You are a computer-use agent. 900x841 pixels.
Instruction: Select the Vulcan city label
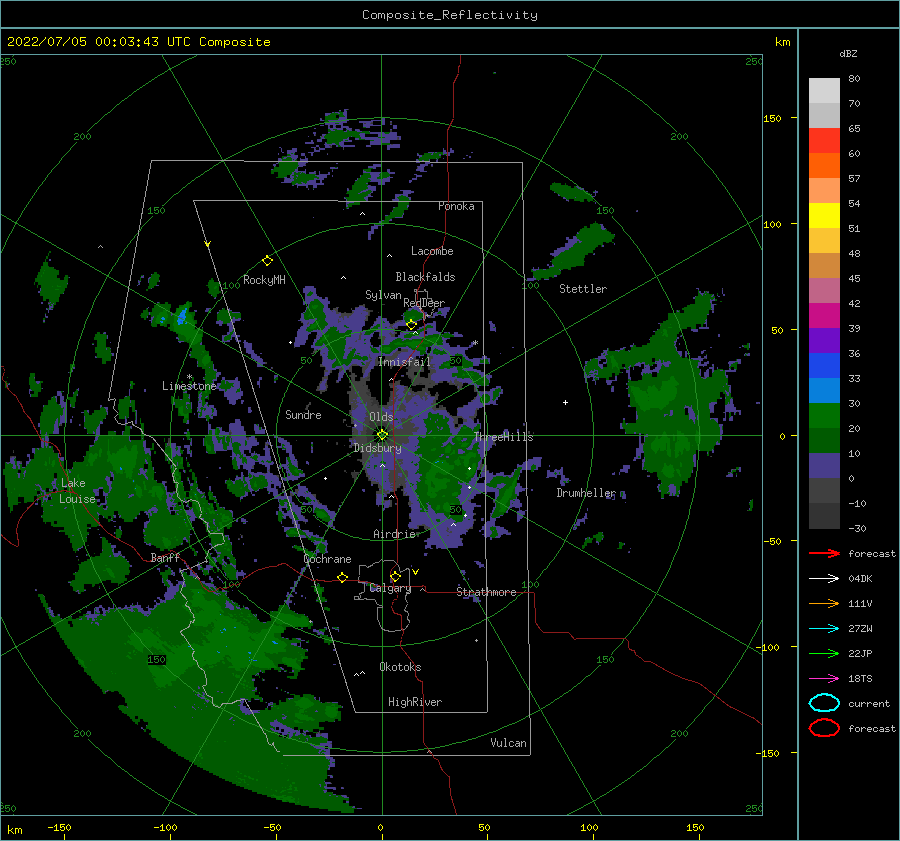(x=509, y=743)
